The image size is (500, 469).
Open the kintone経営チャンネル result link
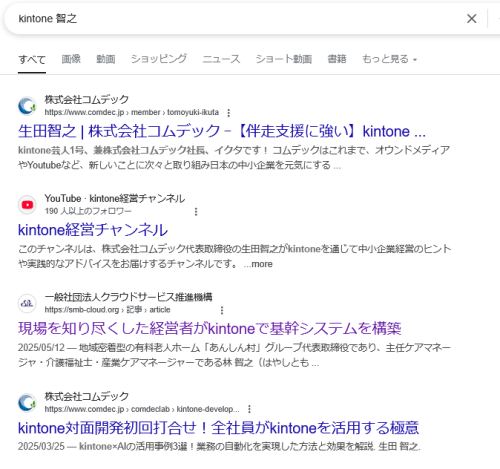coord(93,230)
